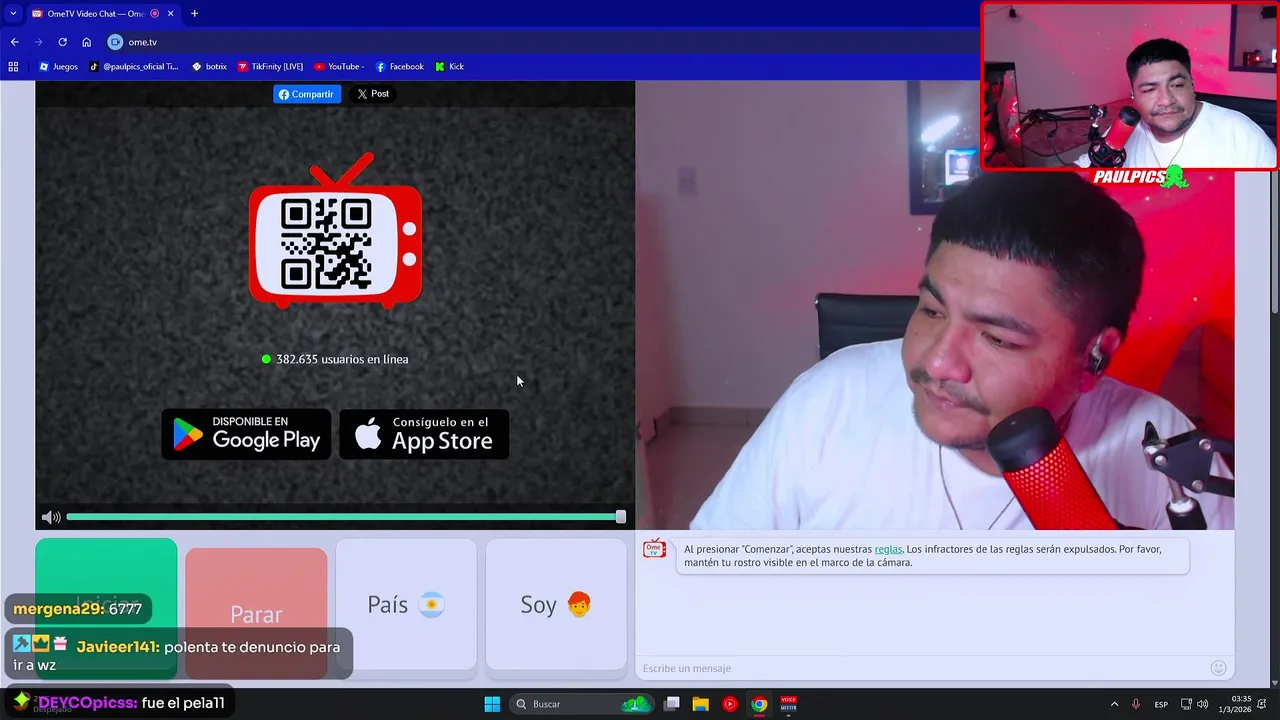Screen dimensions: 1280x720
Task: Click the X Post button
Action: point(373,94)
